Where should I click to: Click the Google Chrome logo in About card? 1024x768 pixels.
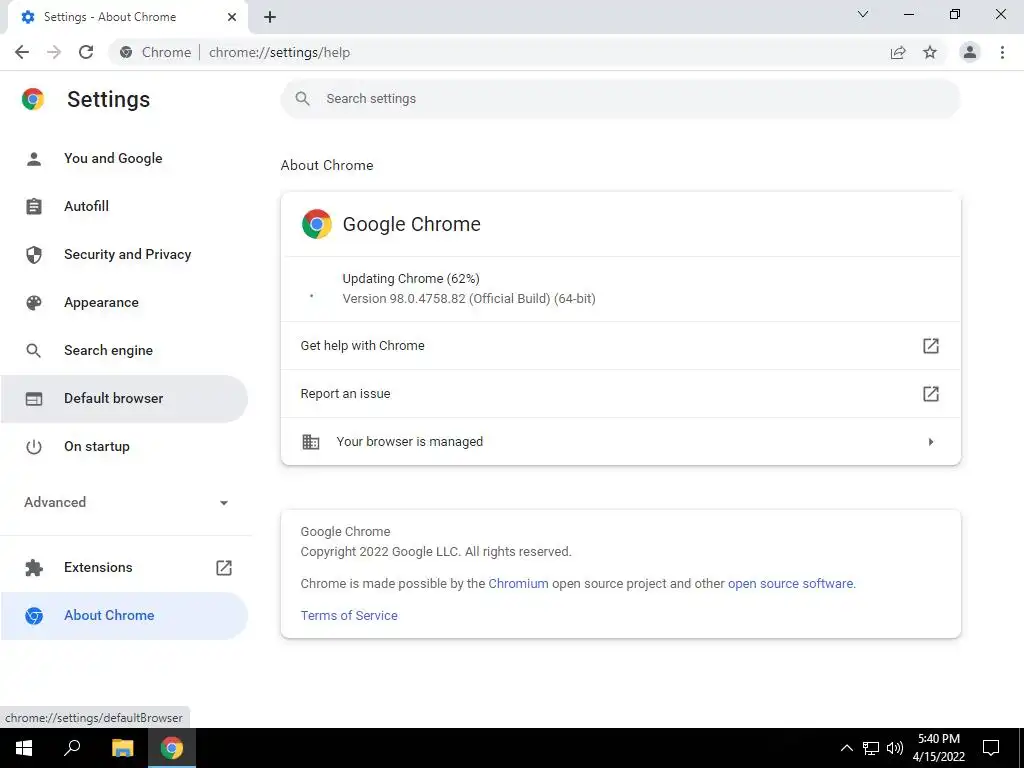(x=317, y=224)
